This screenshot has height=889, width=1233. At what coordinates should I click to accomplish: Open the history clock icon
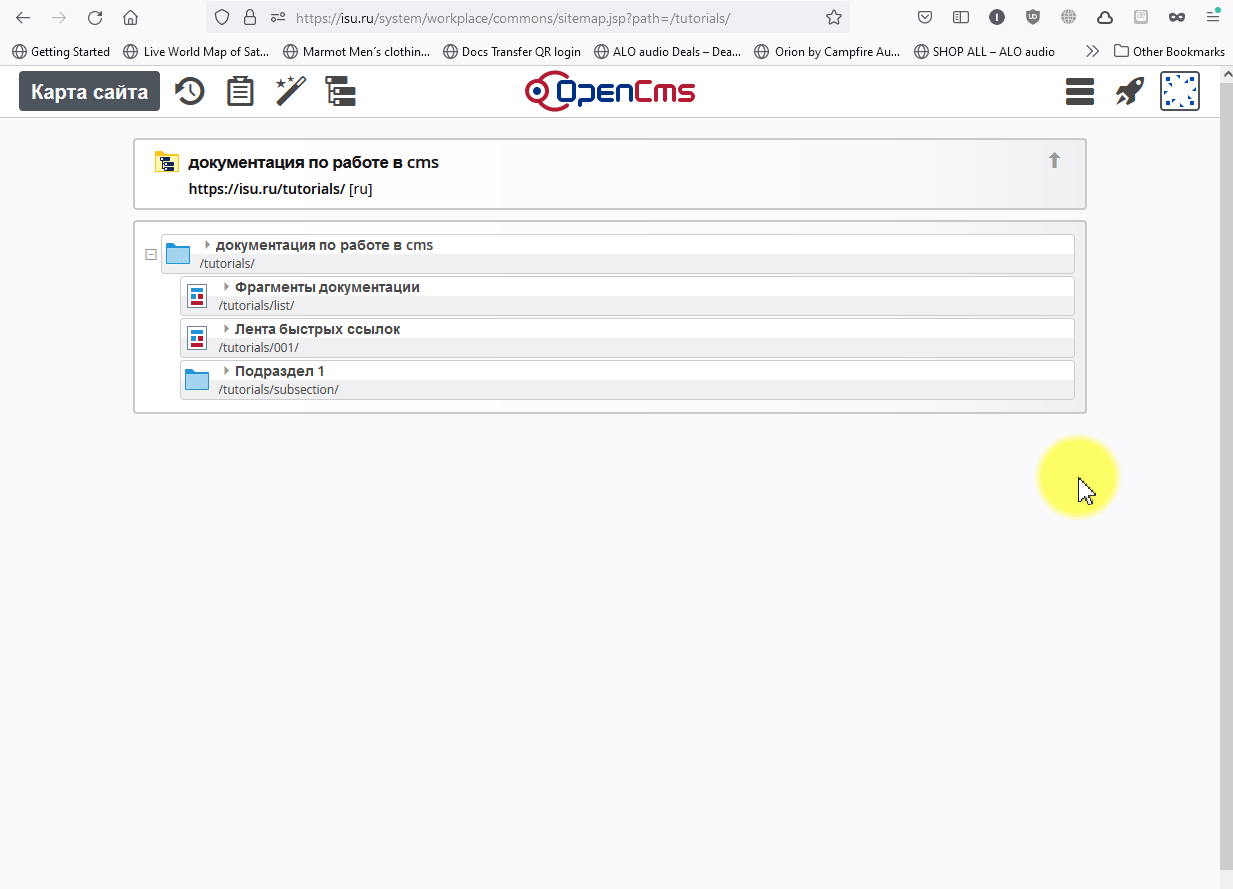[189, 91]
